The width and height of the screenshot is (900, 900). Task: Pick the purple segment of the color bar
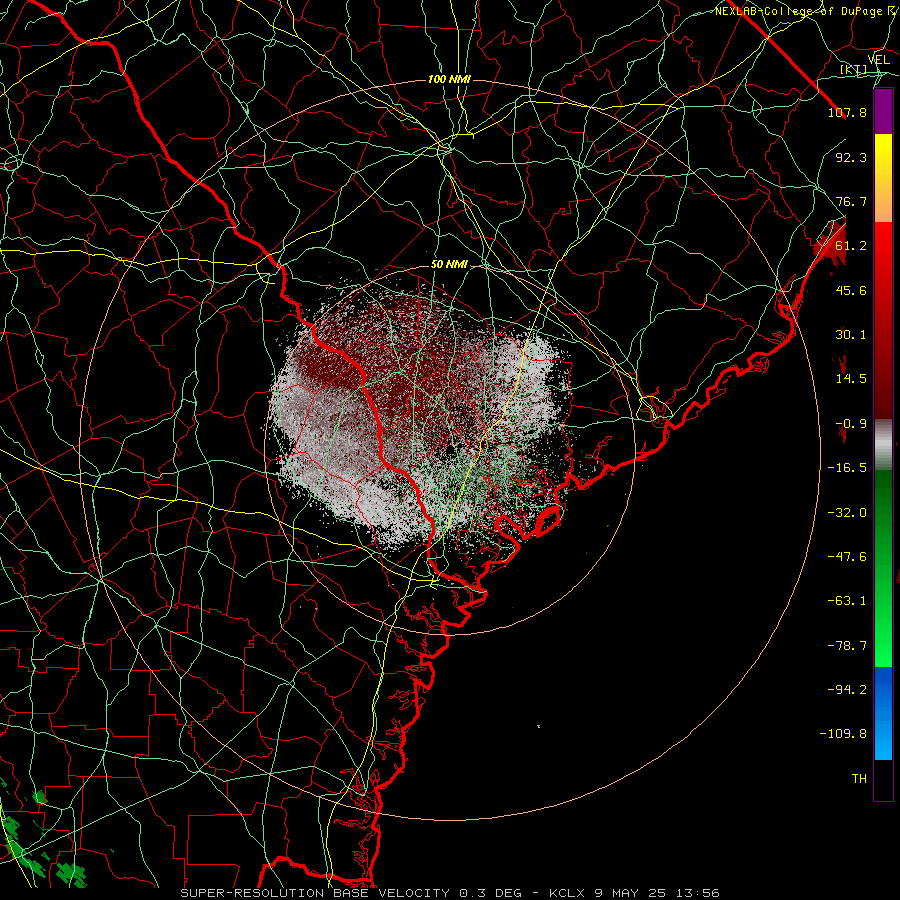click(883, 112)
